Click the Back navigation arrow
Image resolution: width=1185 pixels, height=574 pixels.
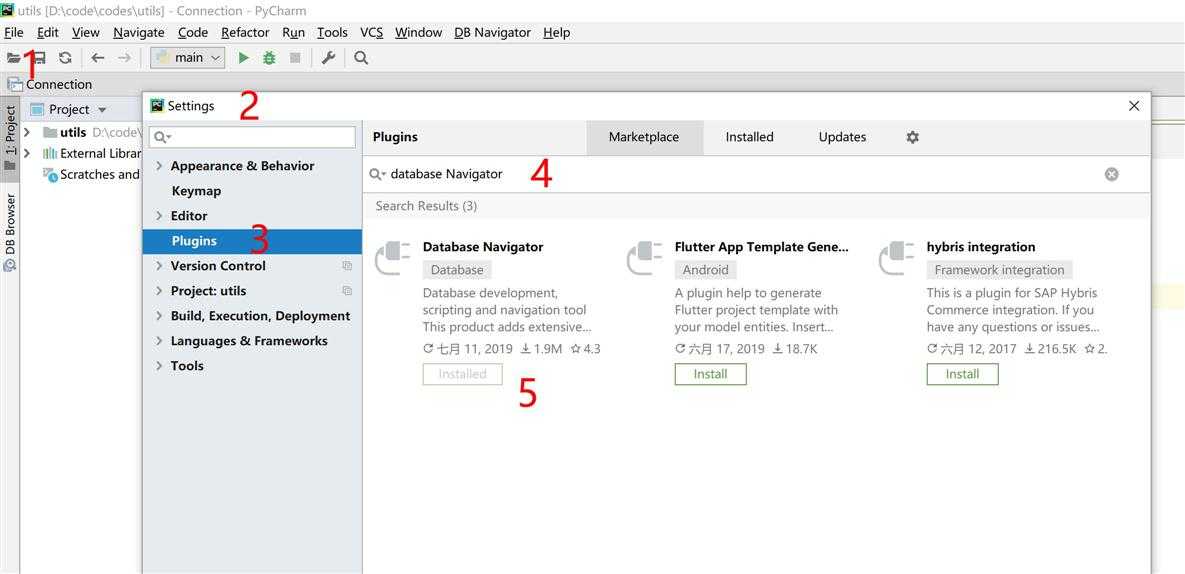pyautogui.click(x=97, y=57)
